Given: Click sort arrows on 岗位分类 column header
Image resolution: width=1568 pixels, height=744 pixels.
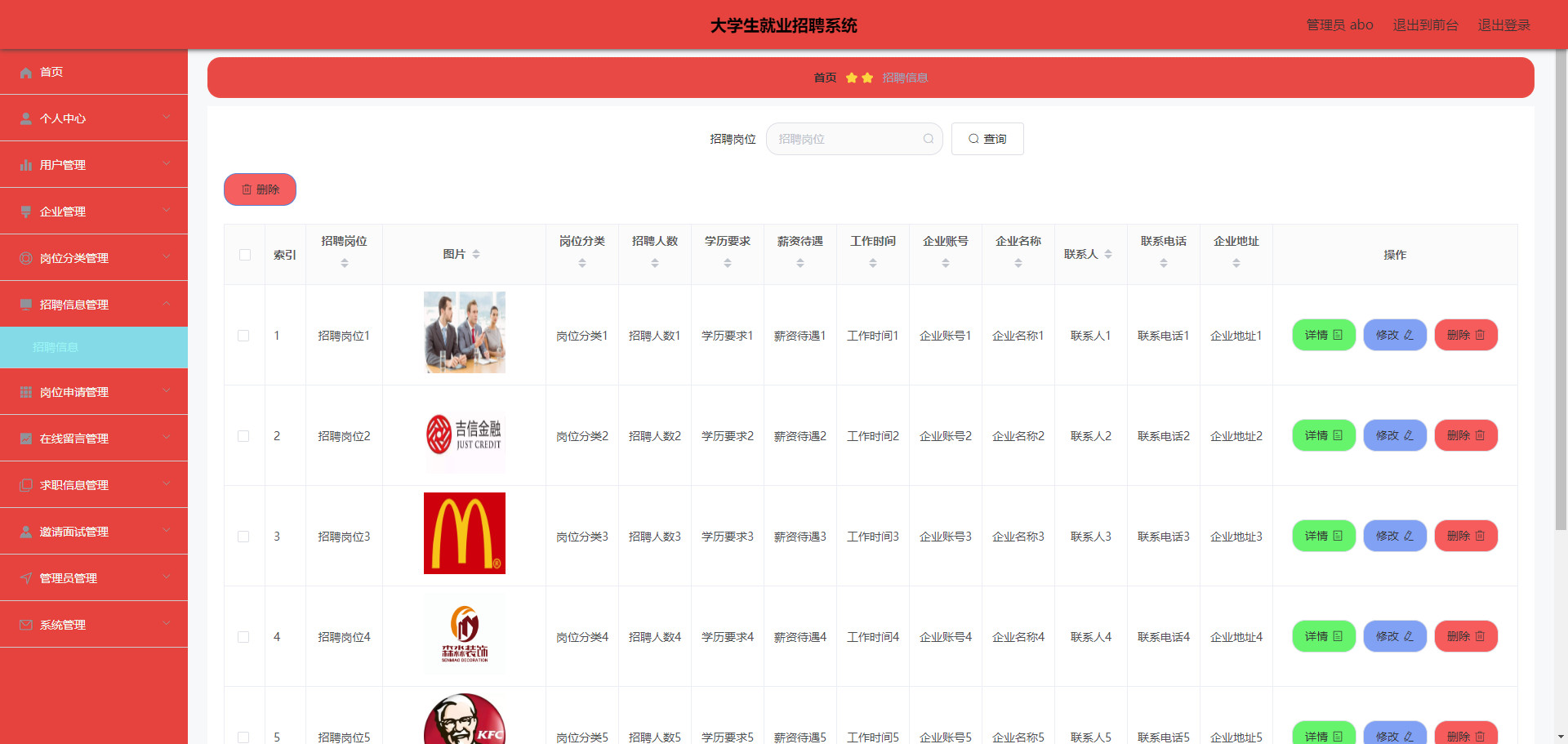Looking at the screenshot, I should point(582,263).
